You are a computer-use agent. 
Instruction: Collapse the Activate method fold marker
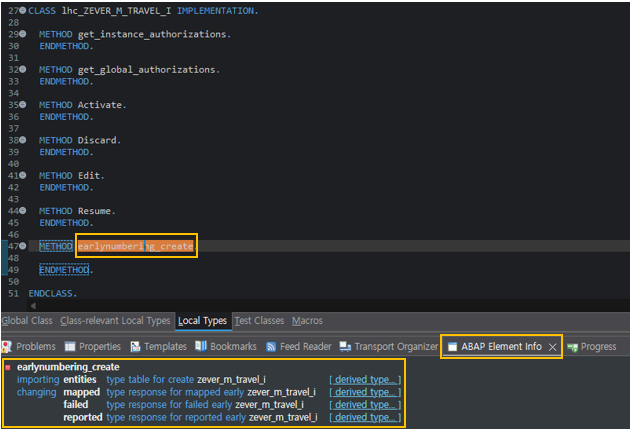coord(23,105)
